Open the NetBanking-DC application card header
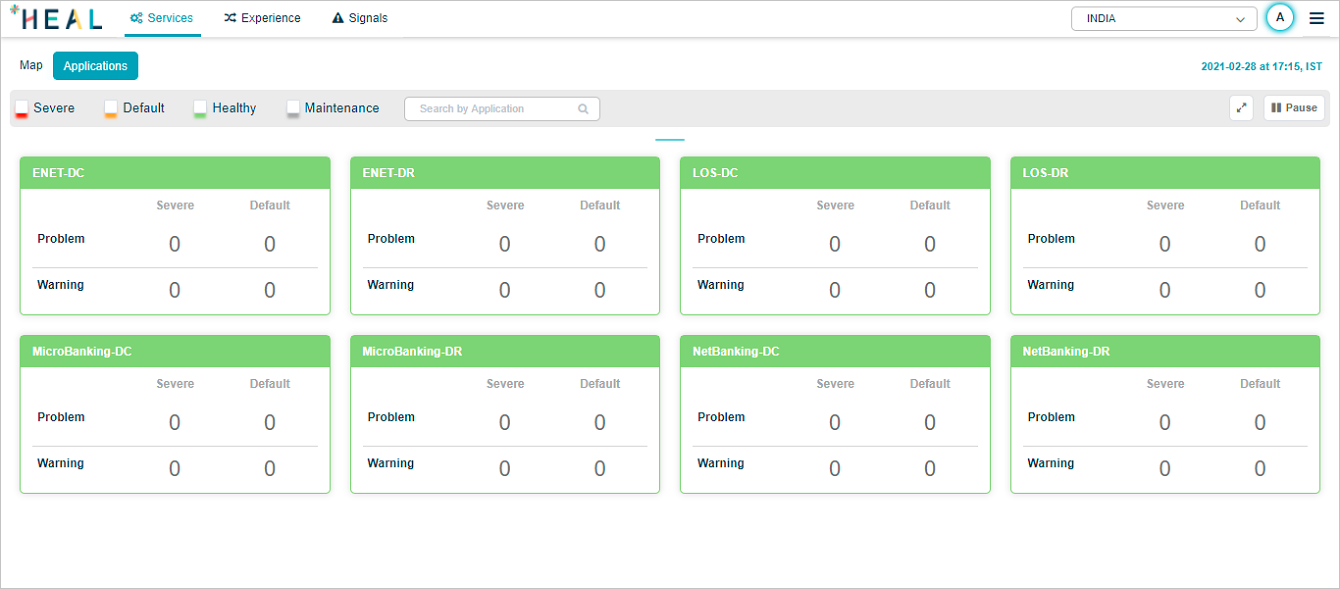1340x589 pixels. coord(835,351)
